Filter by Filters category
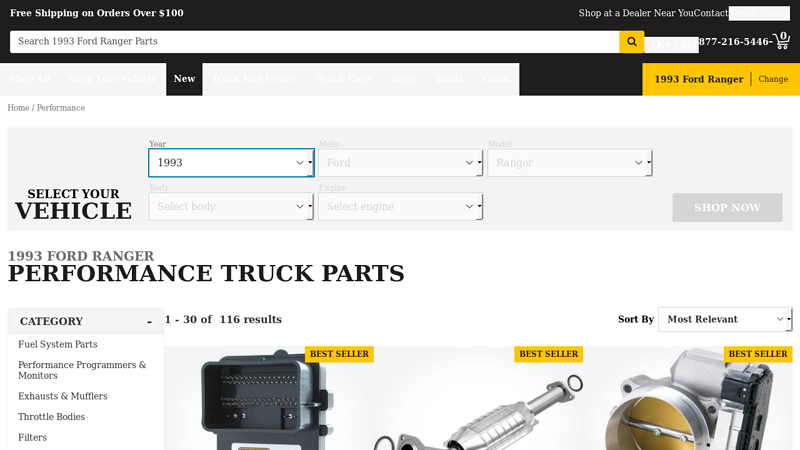Screen dimensions: 800x450 click(32, 438)
